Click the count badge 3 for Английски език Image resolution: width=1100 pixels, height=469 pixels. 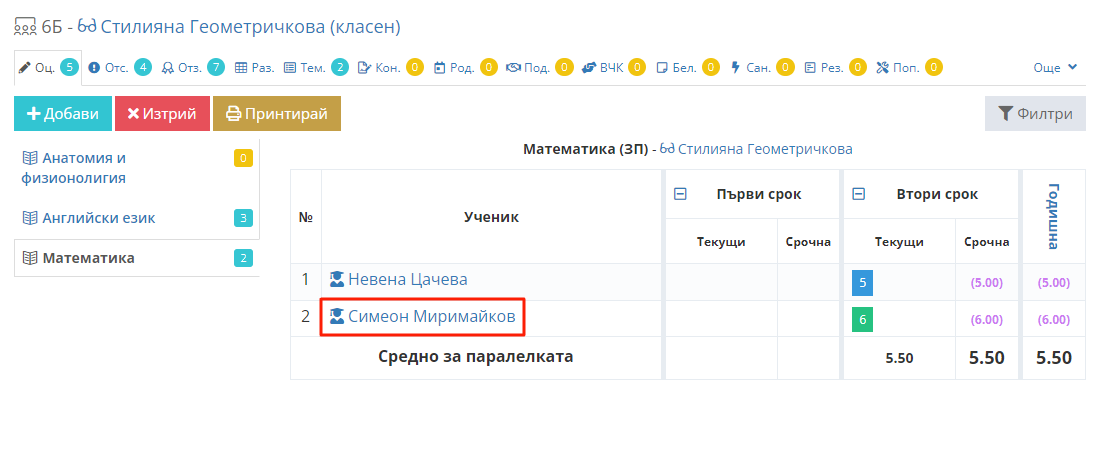[243, 218]
